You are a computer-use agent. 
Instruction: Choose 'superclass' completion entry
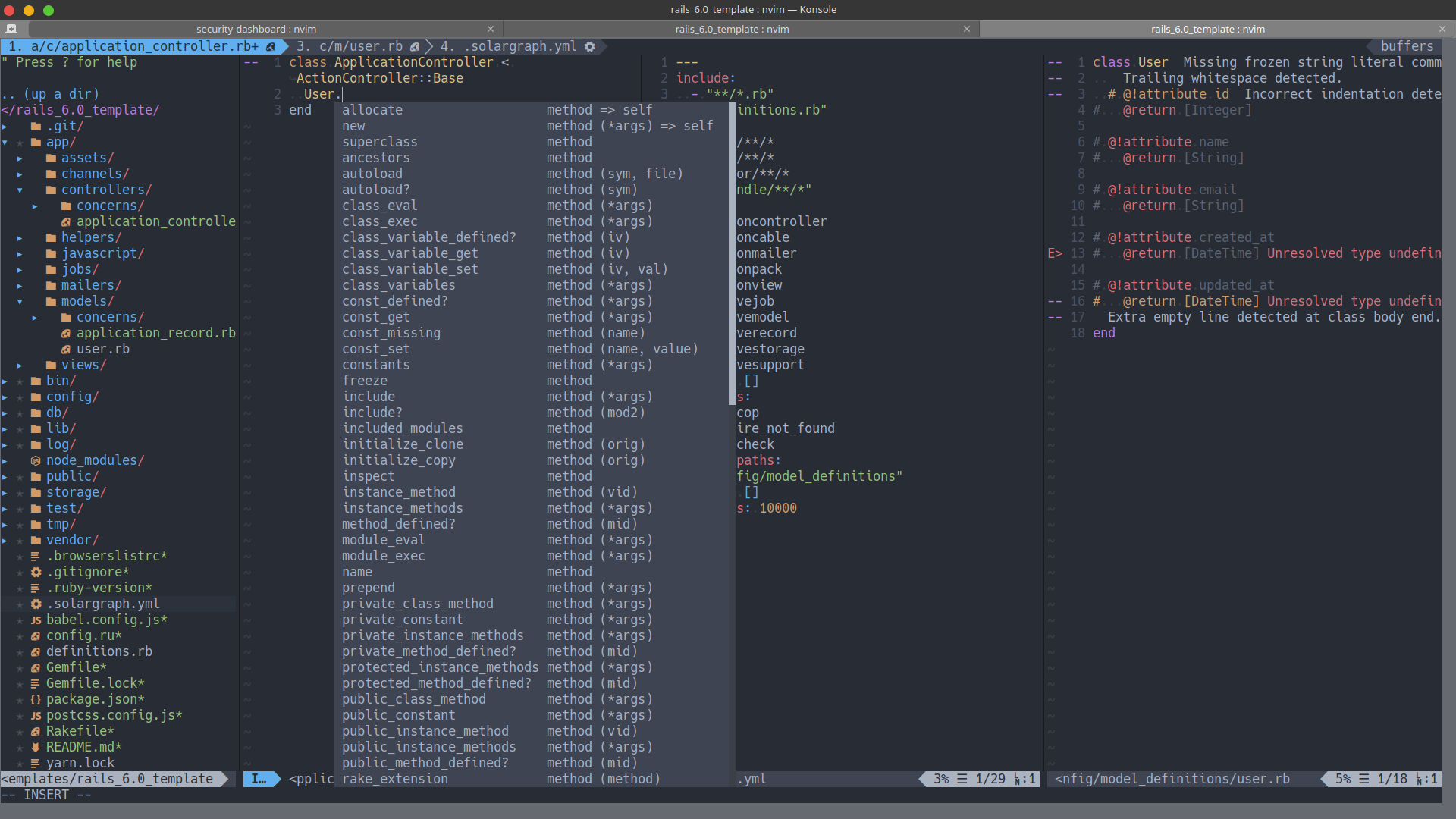(532, 143)
